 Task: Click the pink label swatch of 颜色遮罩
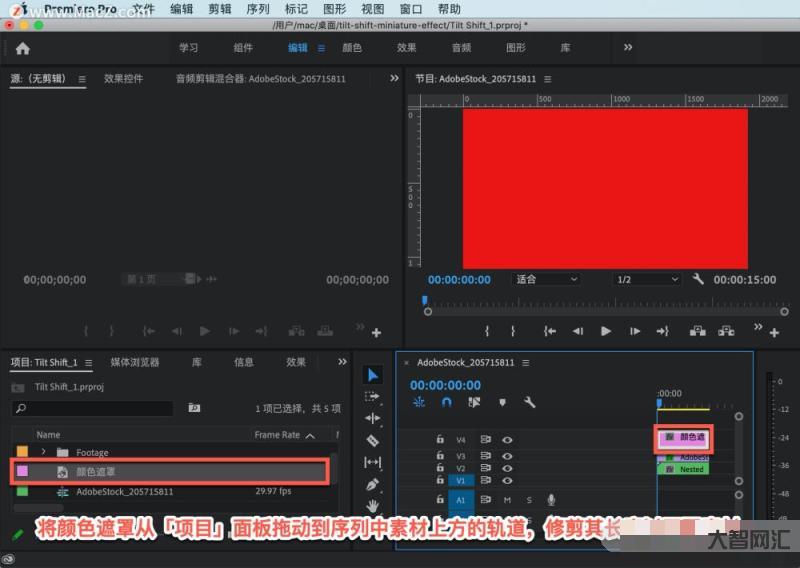pos(22,471)
